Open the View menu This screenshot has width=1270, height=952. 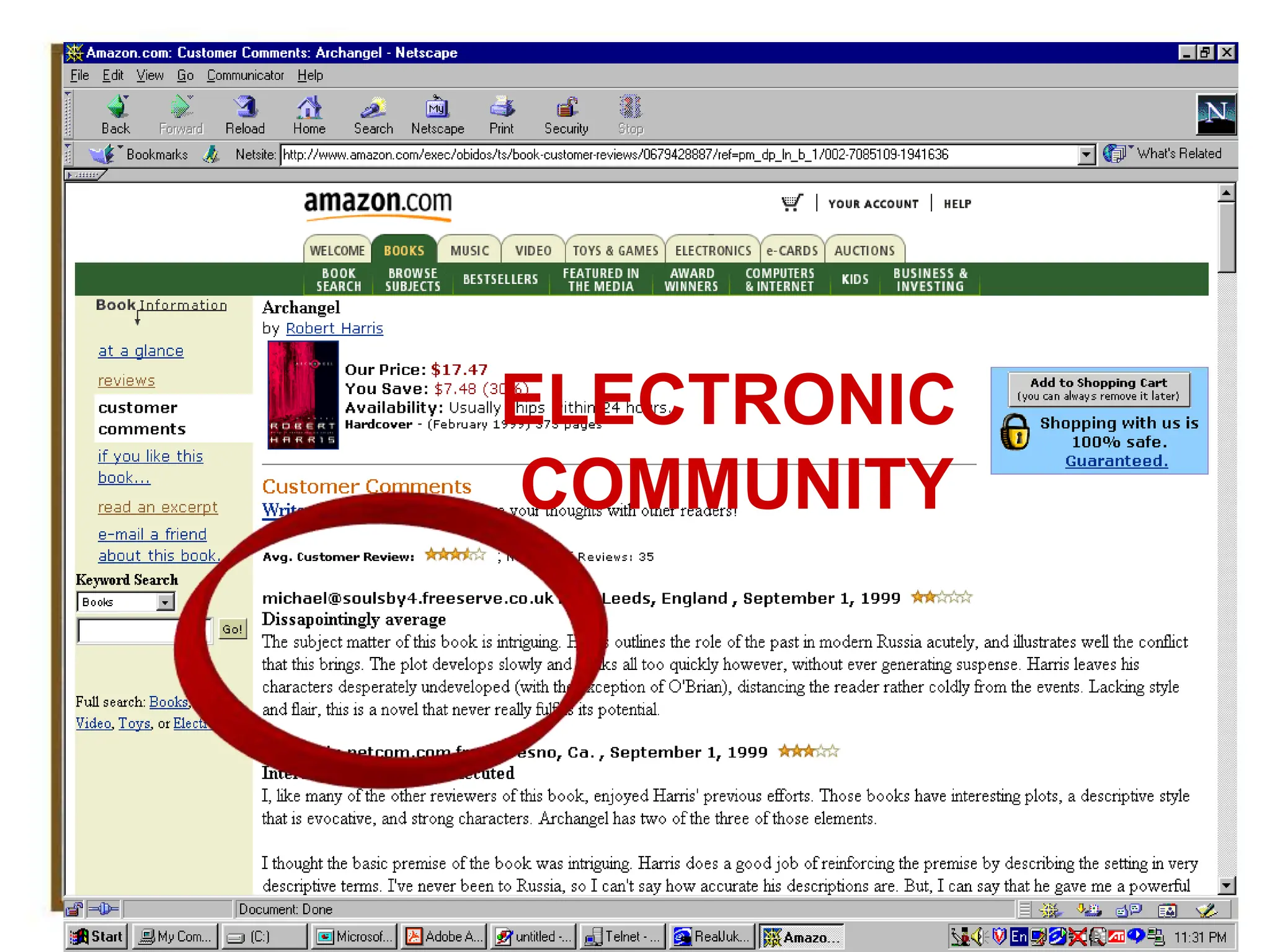pos(150,76)
